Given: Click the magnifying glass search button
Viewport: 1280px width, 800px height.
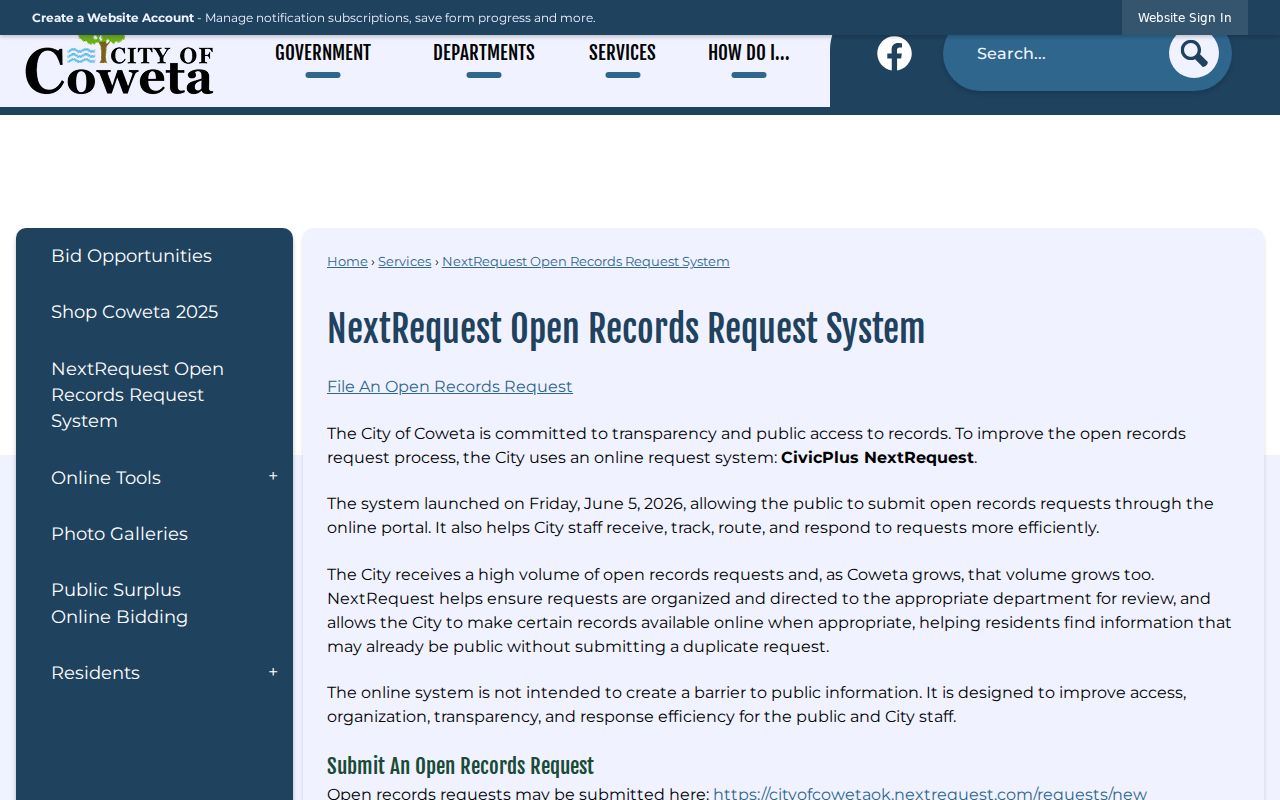Looking at the screenshot, I should coord(1193,53).
